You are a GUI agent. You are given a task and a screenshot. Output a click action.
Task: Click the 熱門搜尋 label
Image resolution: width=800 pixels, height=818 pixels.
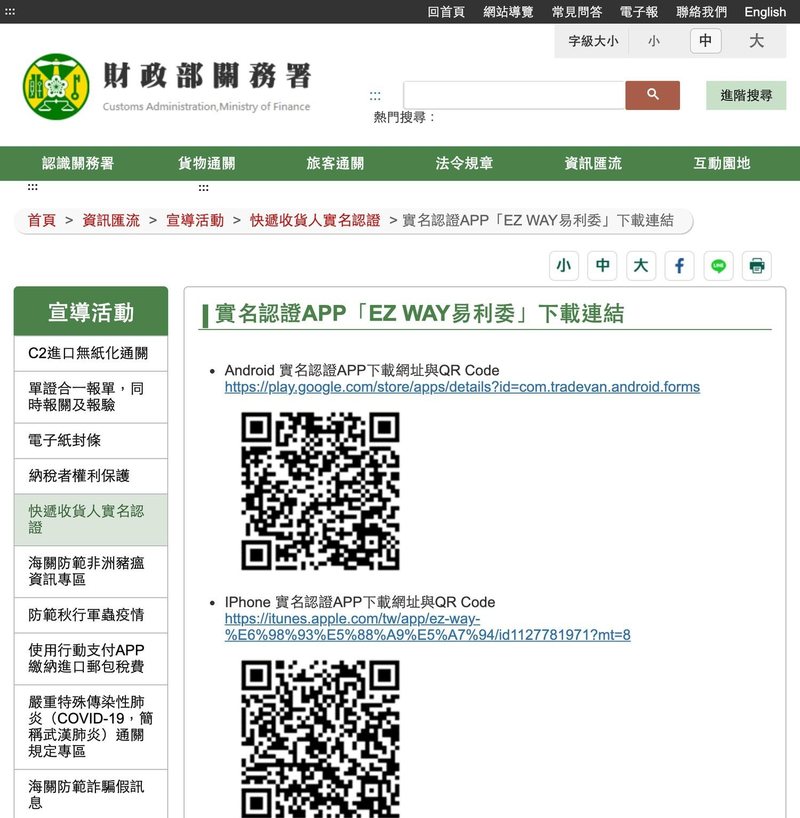click(x=404, y=117)
